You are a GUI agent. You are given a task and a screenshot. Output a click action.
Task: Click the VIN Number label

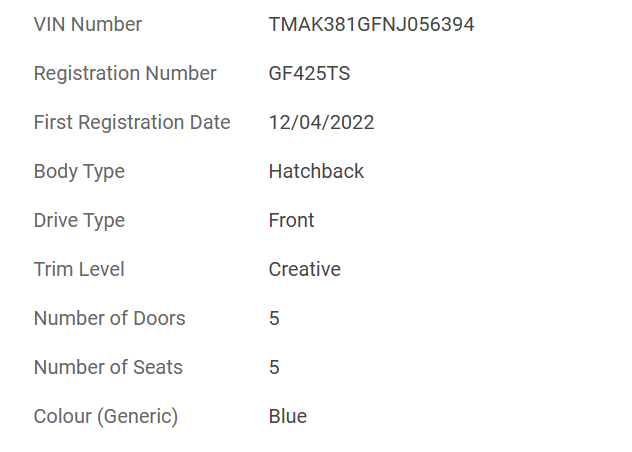88,25
